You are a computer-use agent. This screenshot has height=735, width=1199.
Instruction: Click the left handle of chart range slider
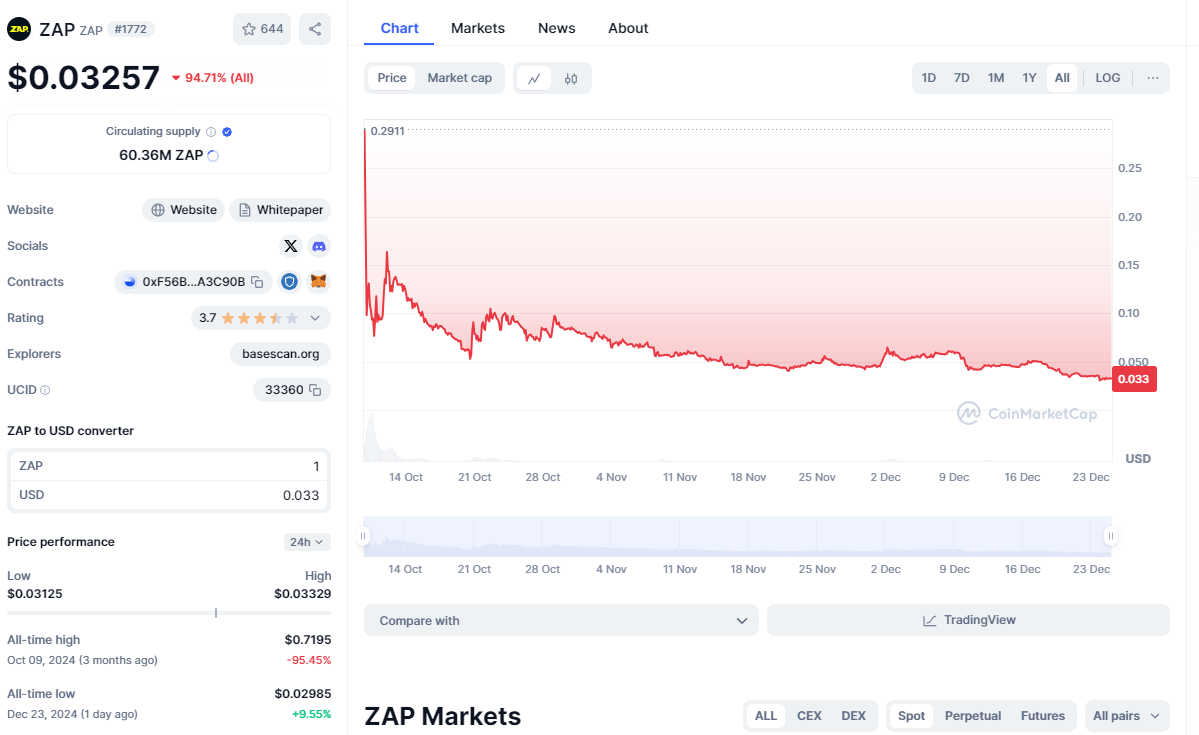tap(364, 537)
